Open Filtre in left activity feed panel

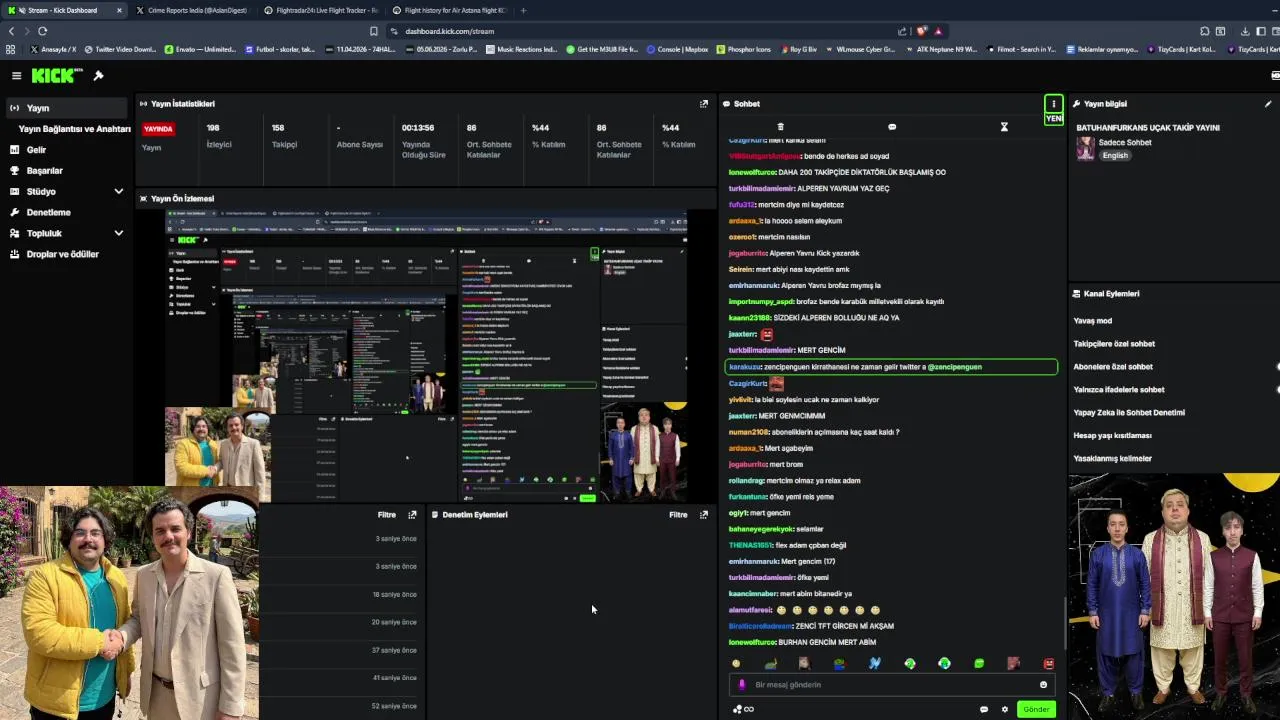386,514
